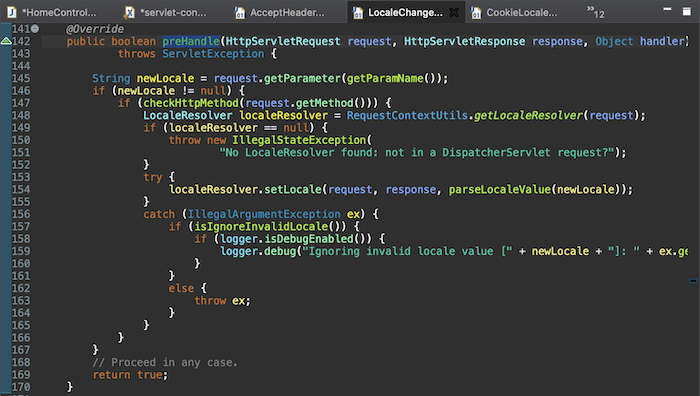This screenshot has height=396, width=700.
Task: Click the IllegalStateException class name
Action: (299, 140)
